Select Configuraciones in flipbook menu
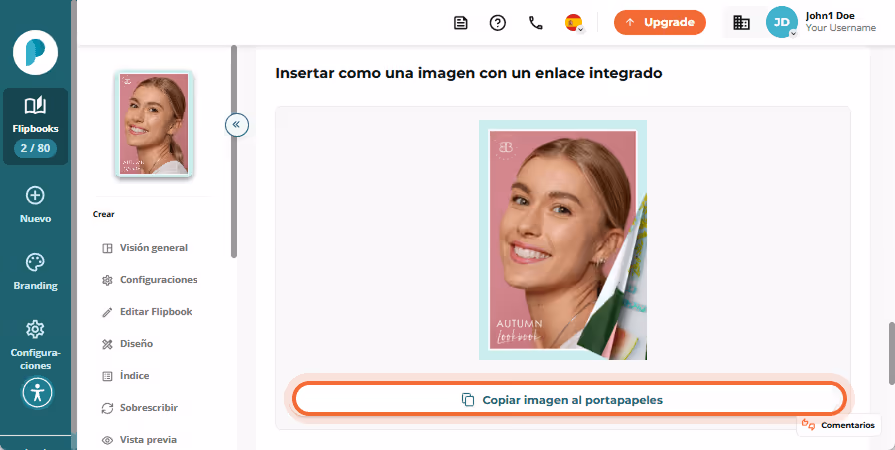 150,280
